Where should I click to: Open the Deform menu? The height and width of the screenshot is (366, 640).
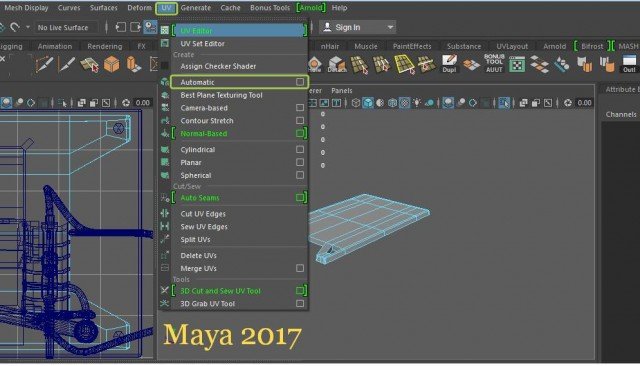coord(139,8)
